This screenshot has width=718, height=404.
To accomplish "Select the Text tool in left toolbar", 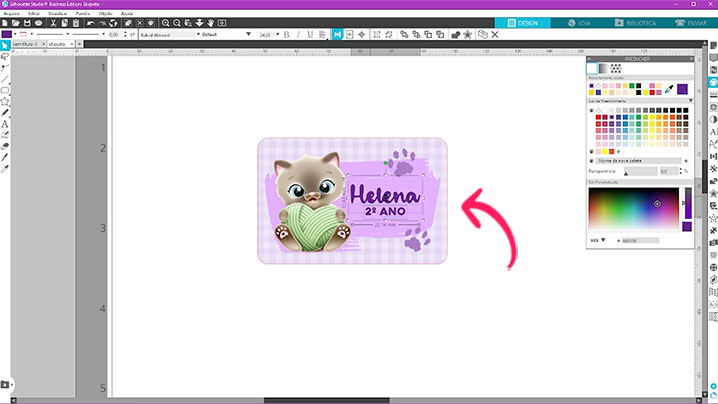I will [5, 123].
